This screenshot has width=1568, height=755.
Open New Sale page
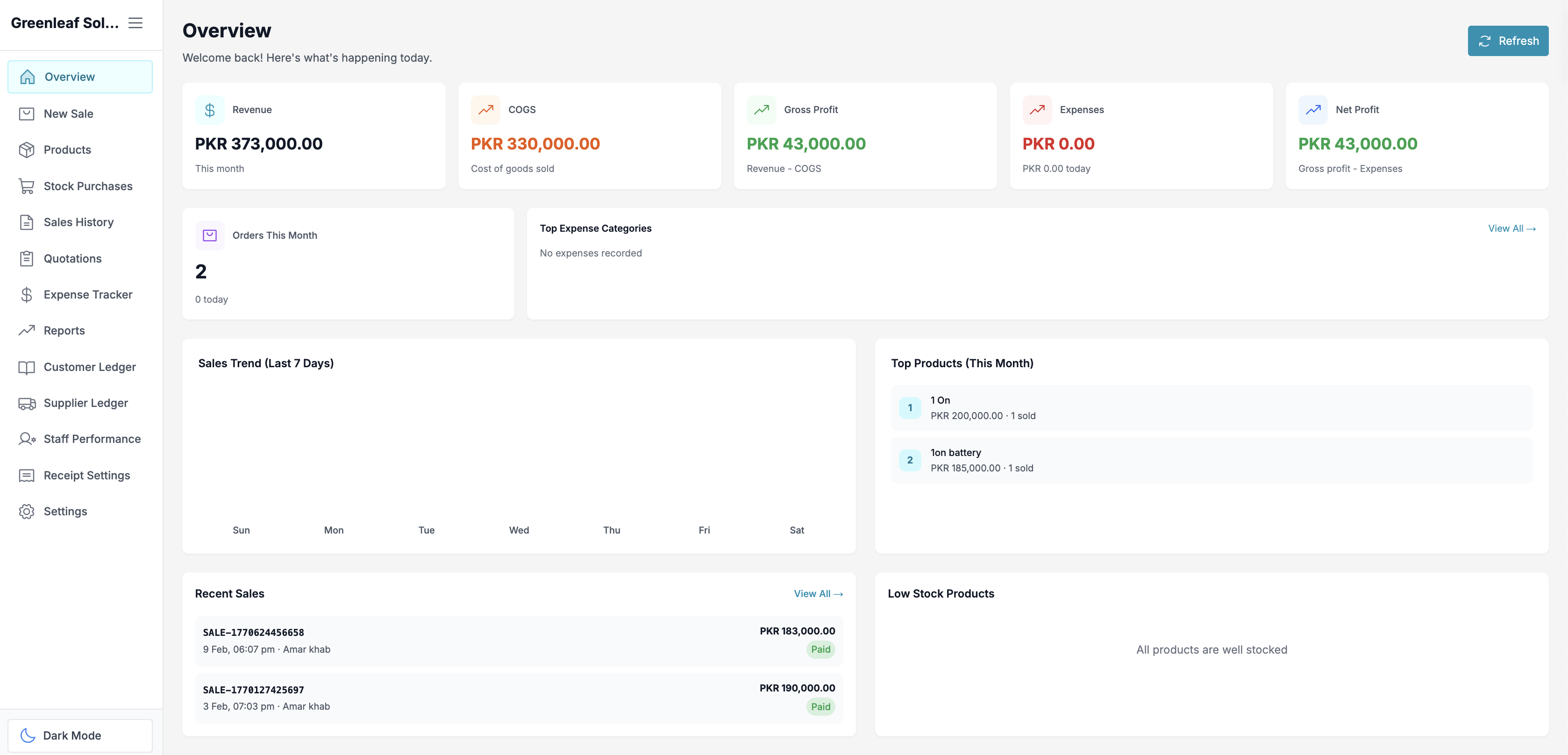pyautogui.click(x=80, y=114)
